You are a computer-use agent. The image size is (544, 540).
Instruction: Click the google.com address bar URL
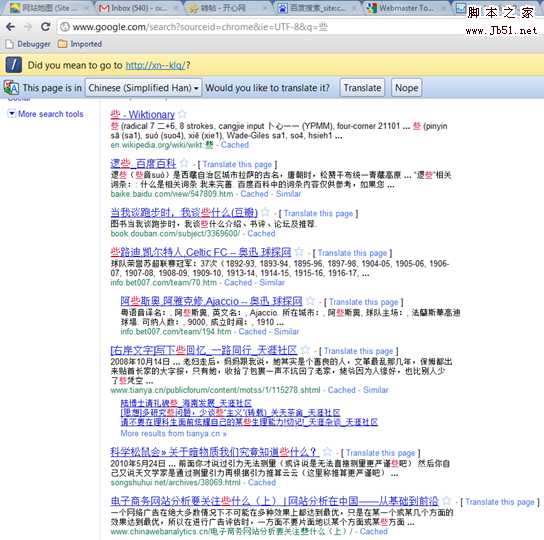coord(200,27)
